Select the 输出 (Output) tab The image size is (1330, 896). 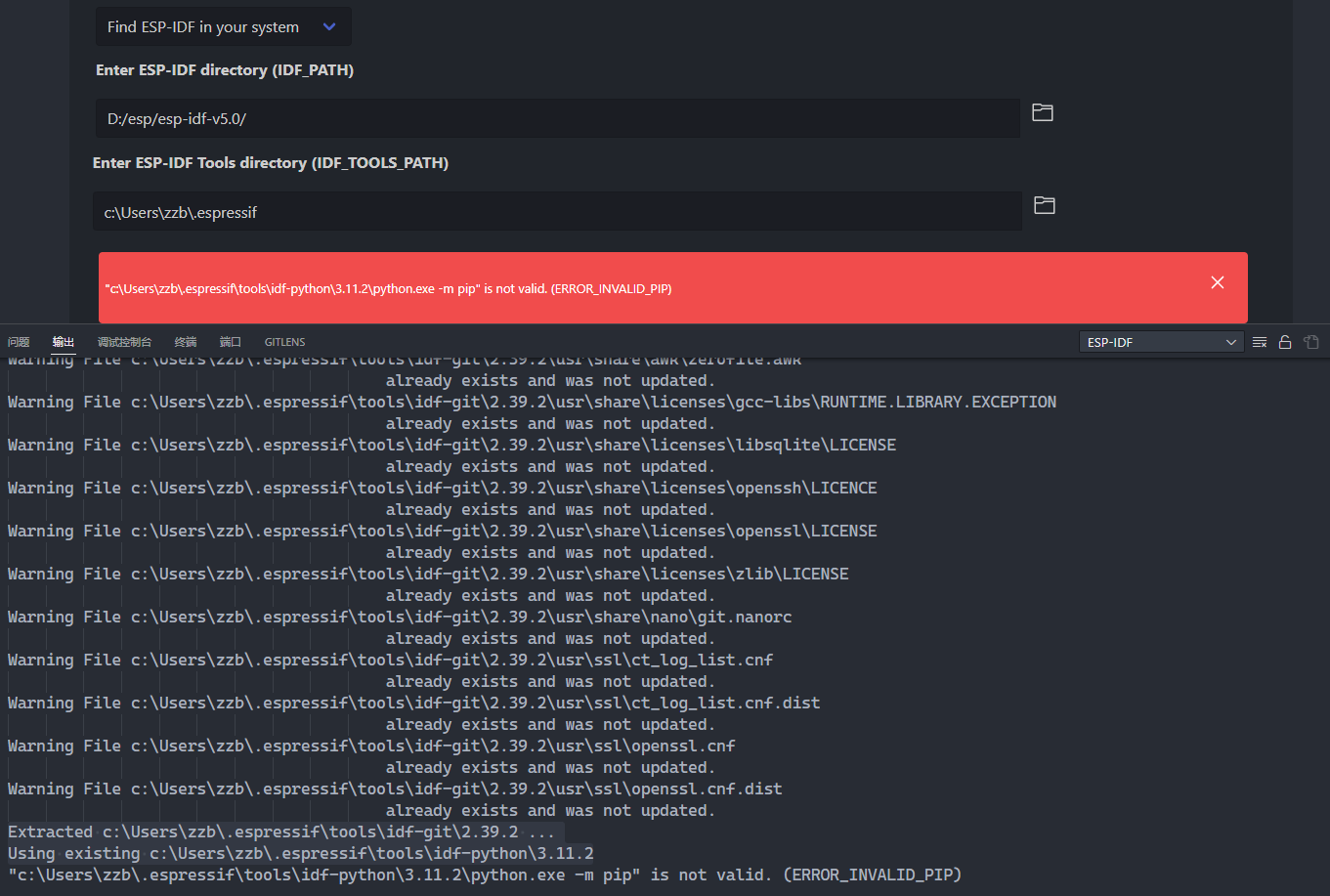coord(64,342)
